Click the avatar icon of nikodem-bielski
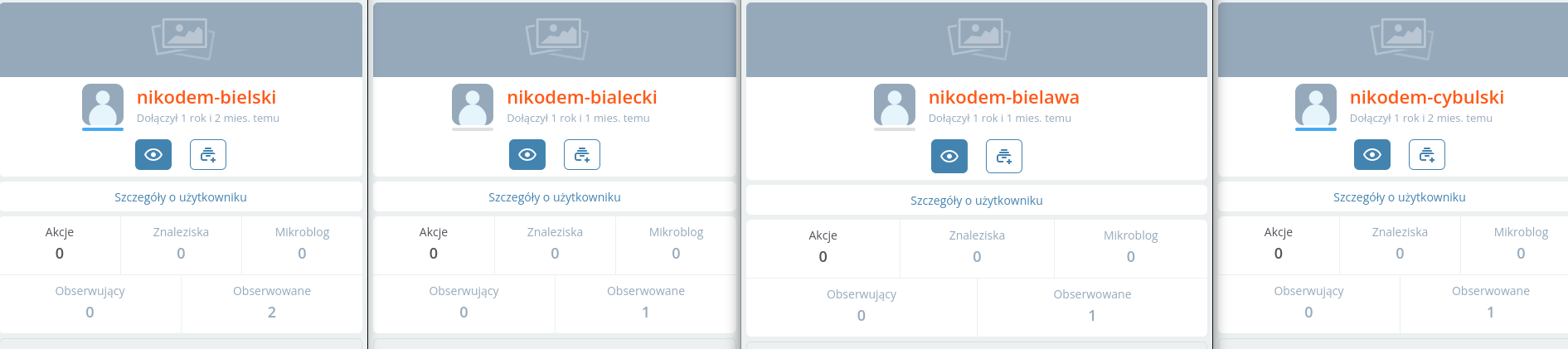This screenshot has height=349, width=1568. pyautogui.click(x=103, y=105)
